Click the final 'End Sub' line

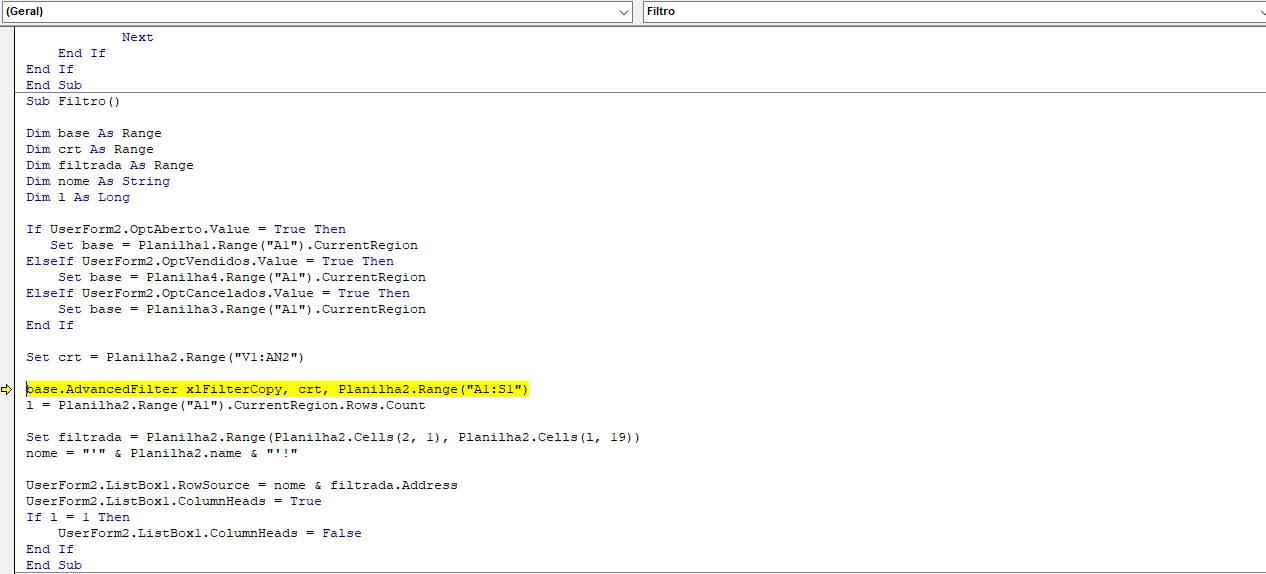tap(54, 565)
